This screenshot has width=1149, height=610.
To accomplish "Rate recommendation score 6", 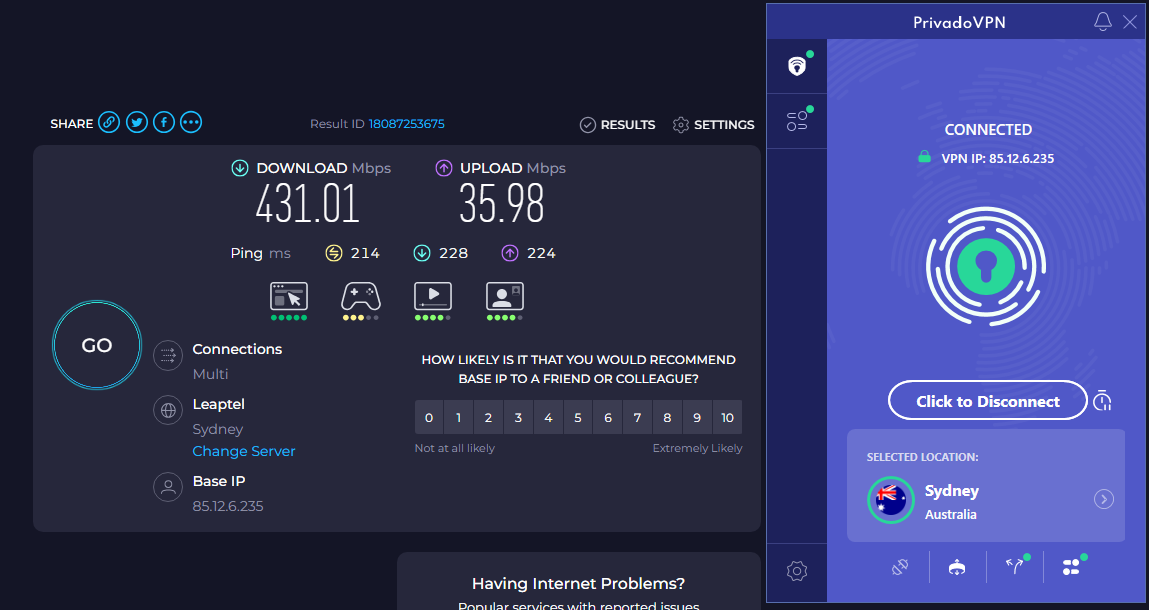I will pos(607,417).
